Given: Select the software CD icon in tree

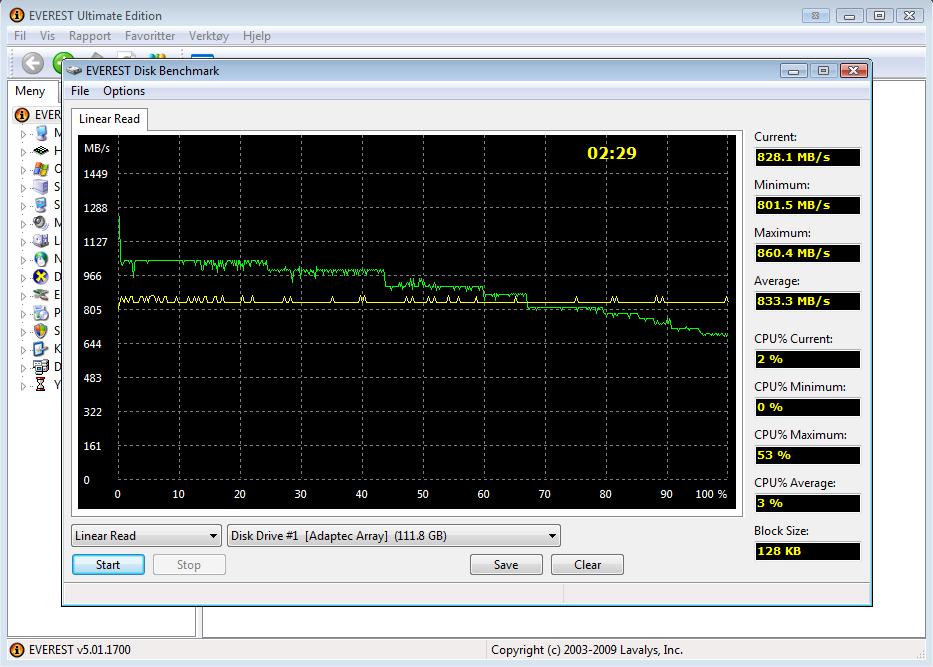Looking at the screenshot, I should pos(40,313).
